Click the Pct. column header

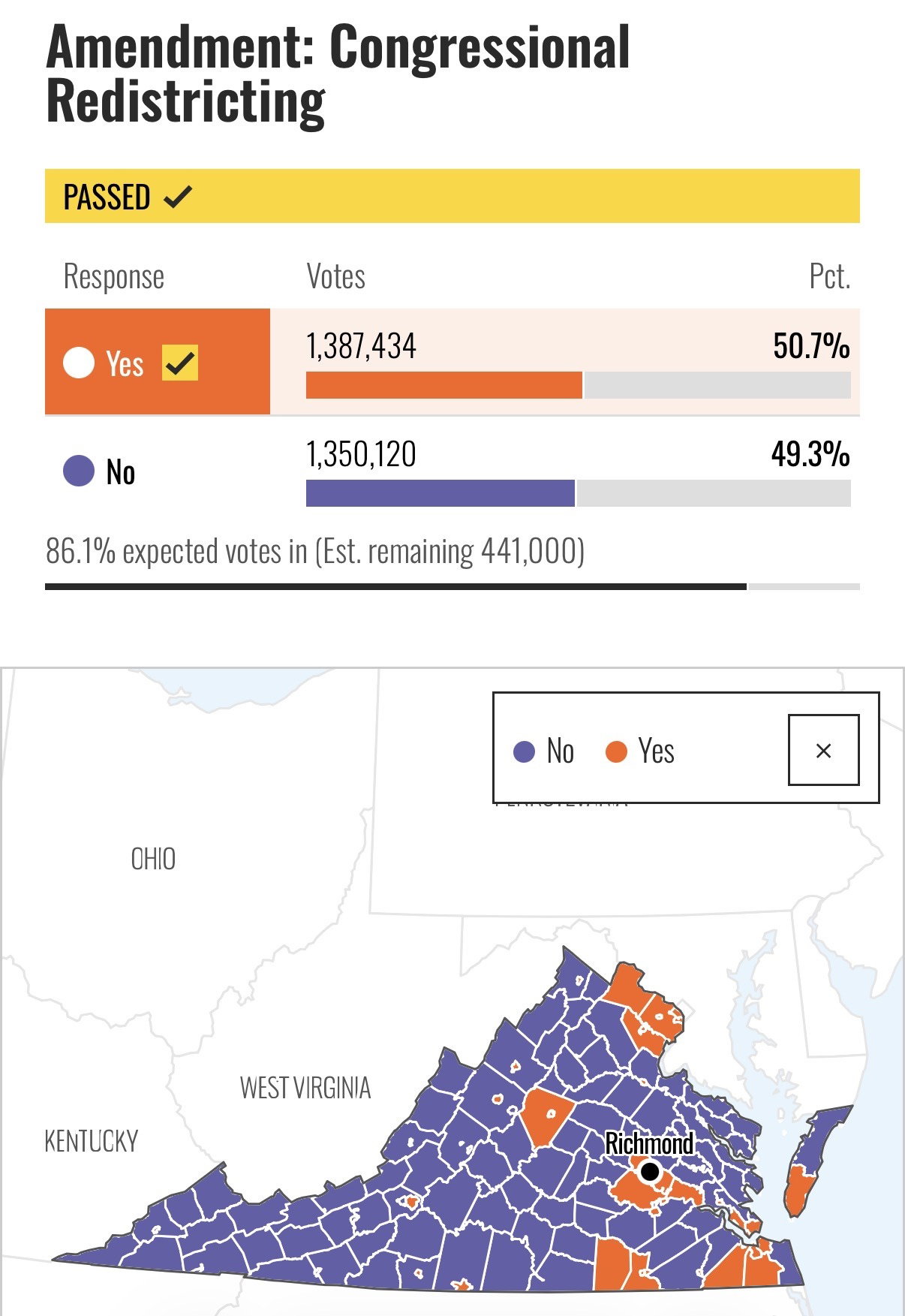[x=829, y=276]
